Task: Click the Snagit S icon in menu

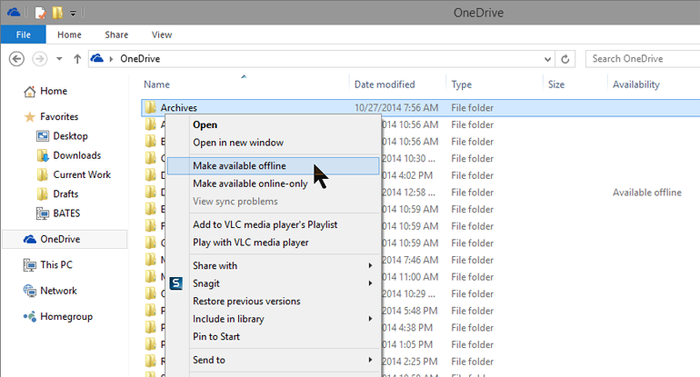Action: (x=176, y=283)
